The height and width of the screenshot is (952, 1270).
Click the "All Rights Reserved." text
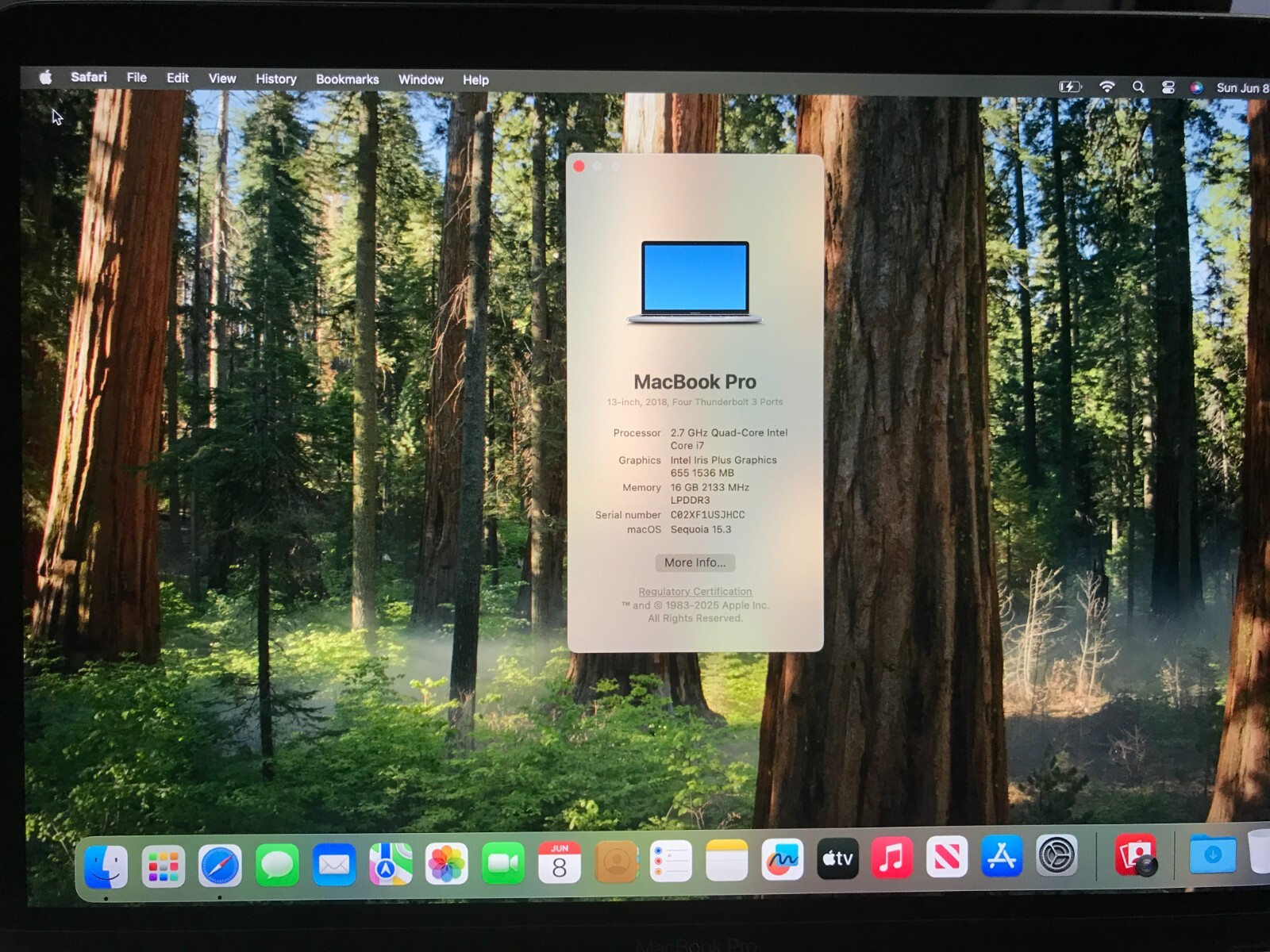(695, 619)
